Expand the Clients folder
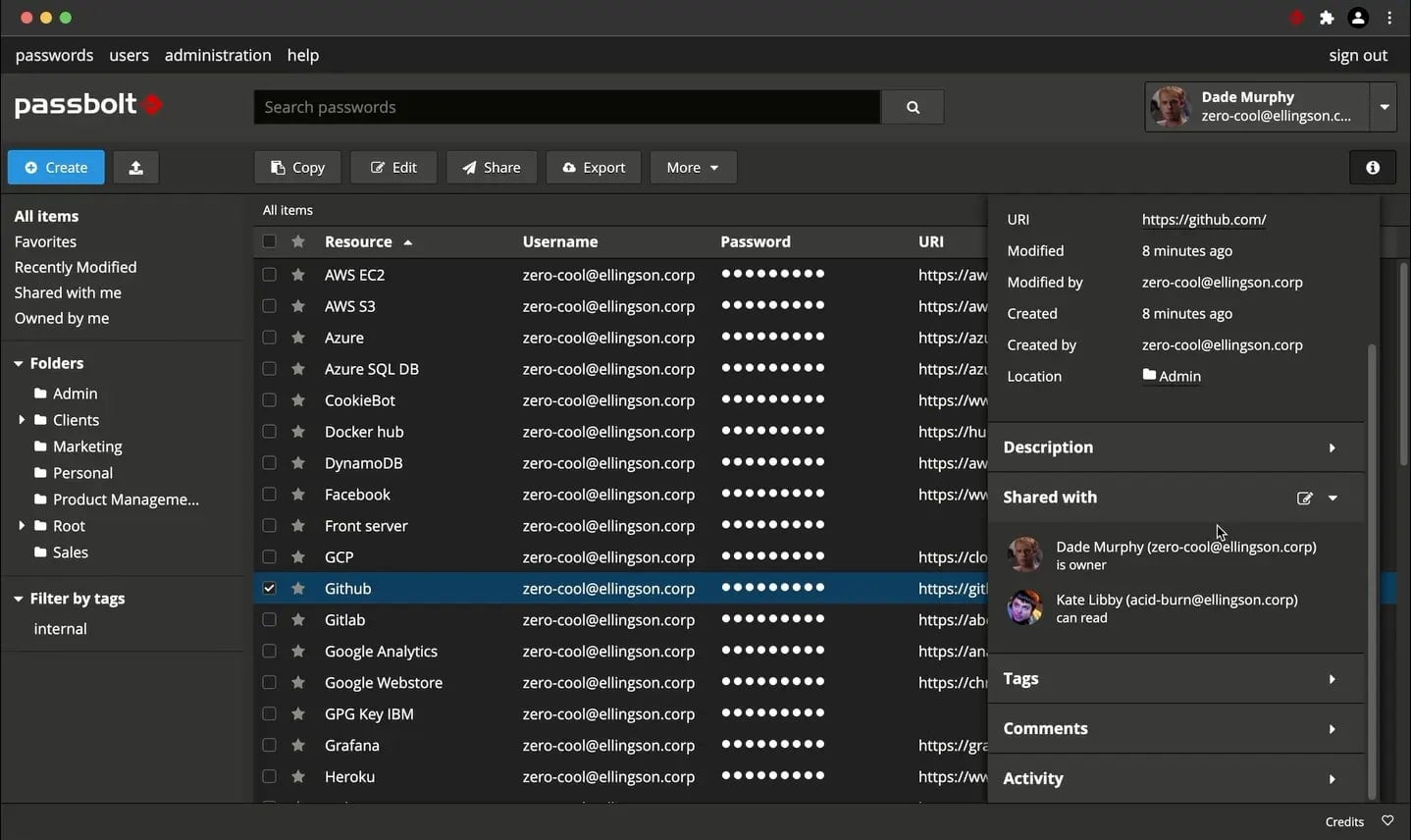The width and height of the screenshot is (1411, 840). 22,420
